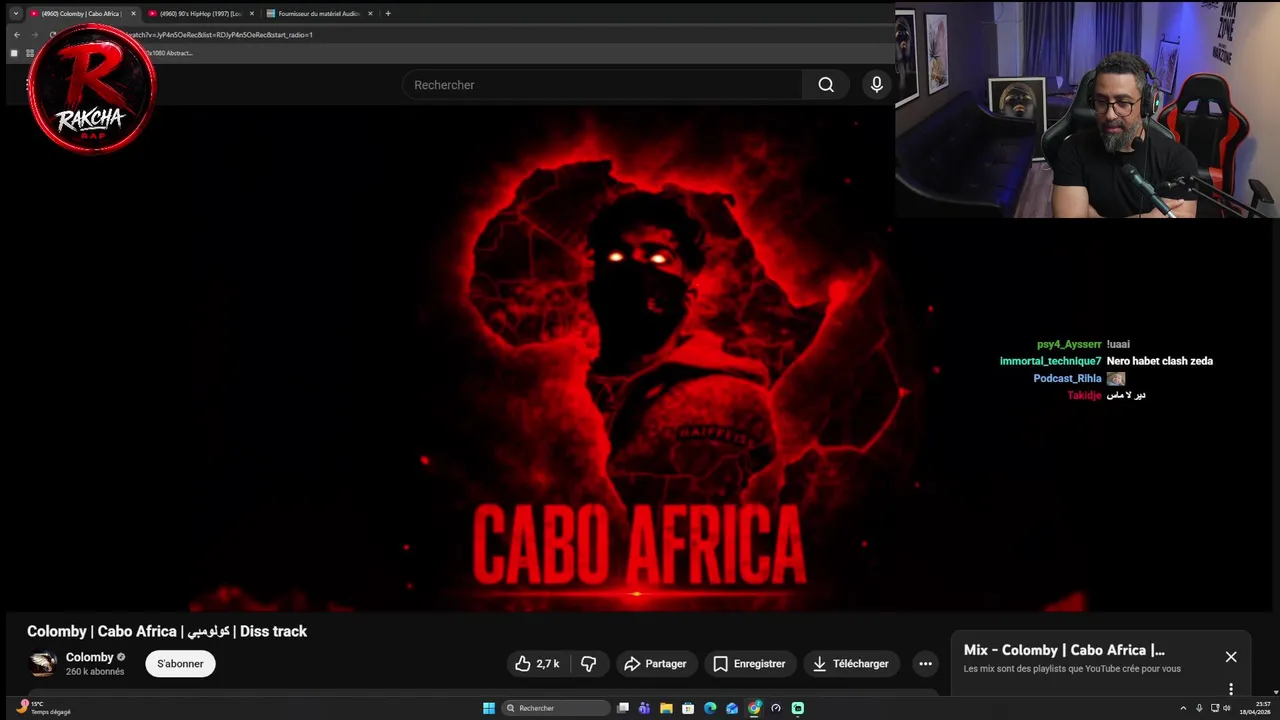The height and width of the screenshot is (720, 1280).
Task: Launch Microsoft Edge from taskbar
Action: 710,708
